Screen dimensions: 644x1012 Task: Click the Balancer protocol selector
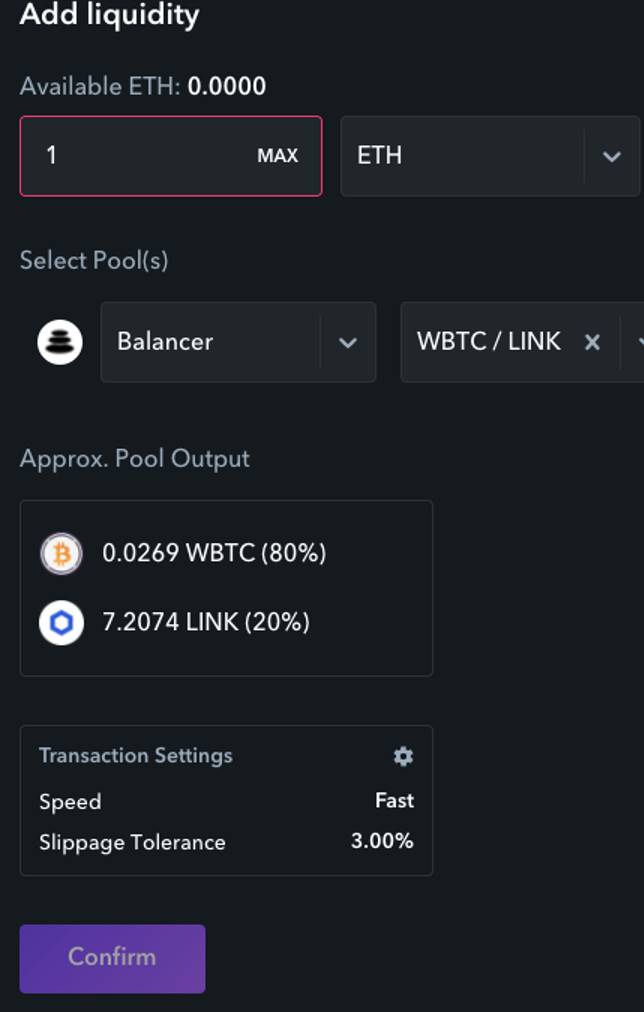click(x=238, y=342)
